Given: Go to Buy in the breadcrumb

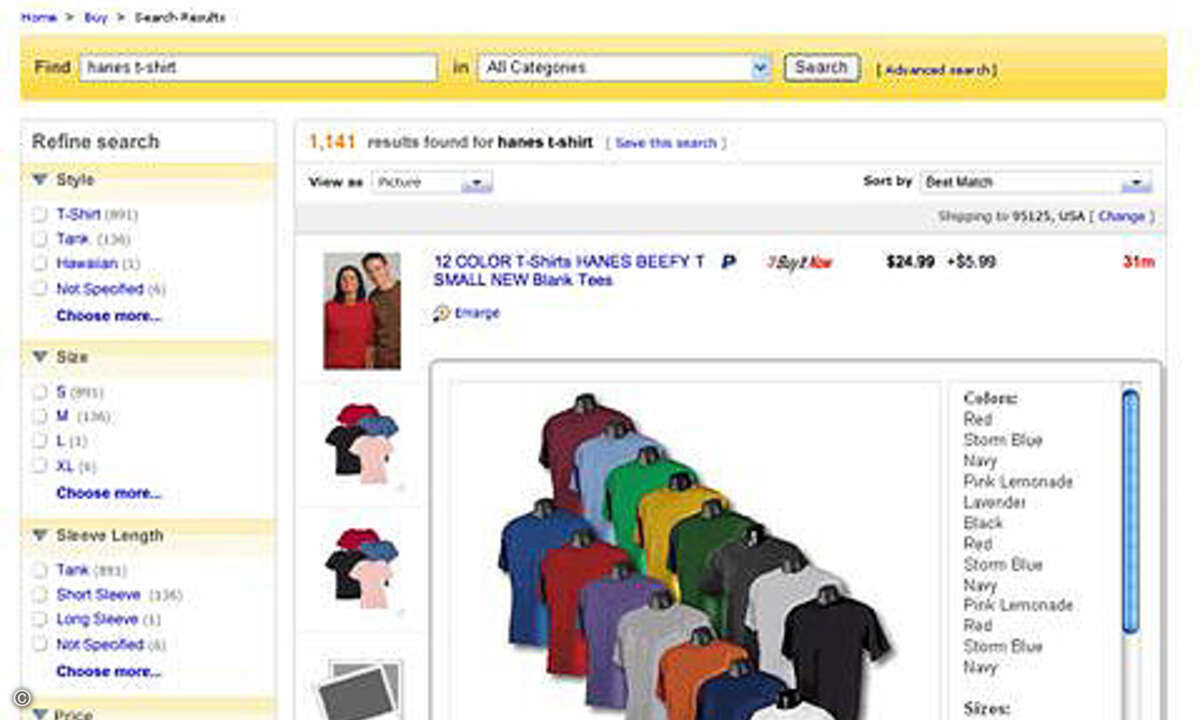Looking at the screenshot, I should [x=96, y=18].
